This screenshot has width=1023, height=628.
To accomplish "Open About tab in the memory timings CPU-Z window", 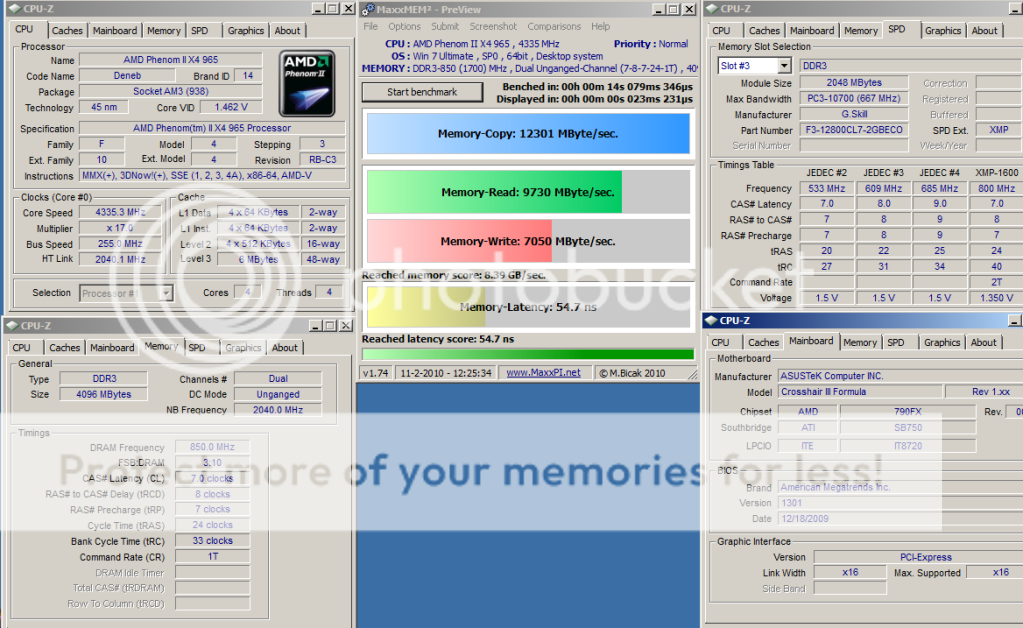I will 284,348.
